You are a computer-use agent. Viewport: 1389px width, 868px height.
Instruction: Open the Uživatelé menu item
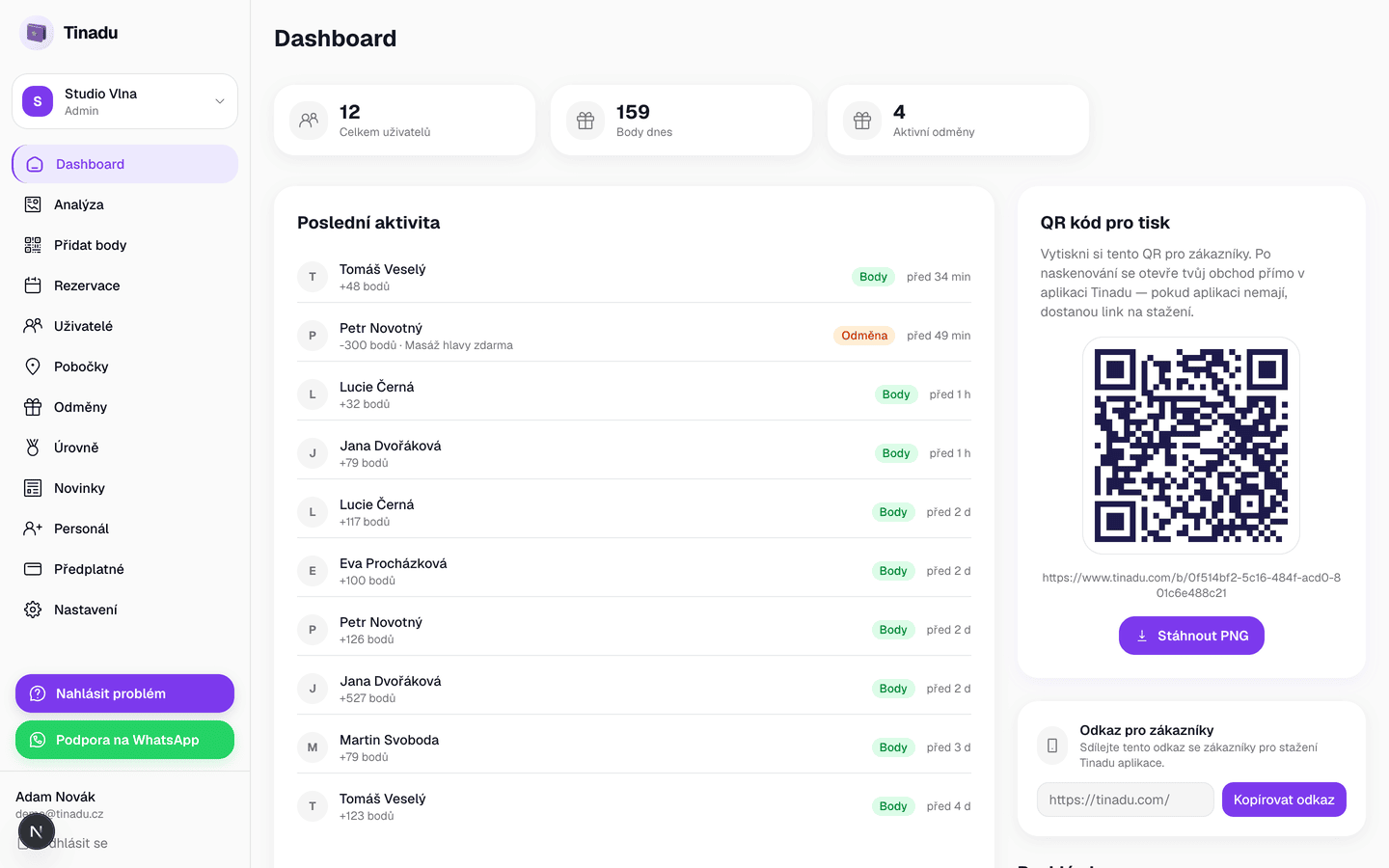tap(124, 326)
